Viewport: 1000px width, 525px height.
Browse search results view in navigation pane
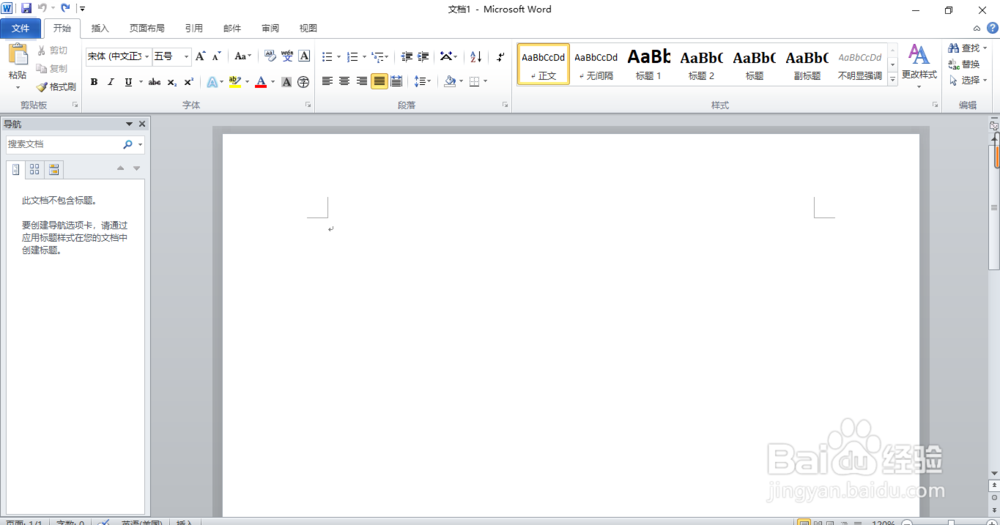coord(54,169)
